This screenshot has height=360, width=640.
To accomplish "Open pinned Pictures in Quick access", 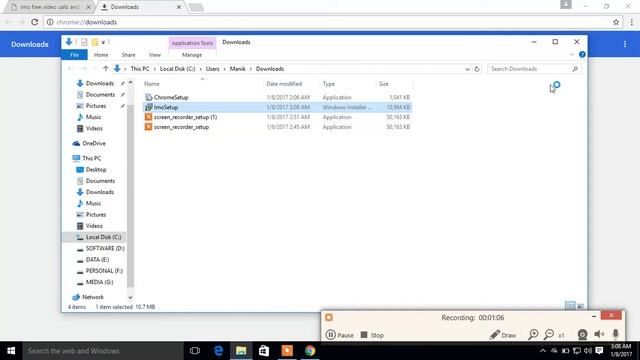I will (96, 106).
